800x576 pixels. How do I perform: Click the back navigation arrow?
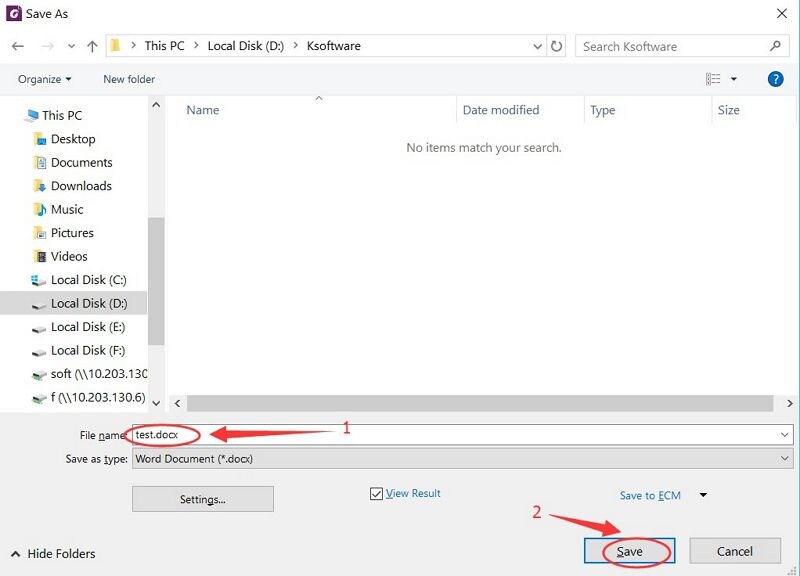(x=17, y=46)
